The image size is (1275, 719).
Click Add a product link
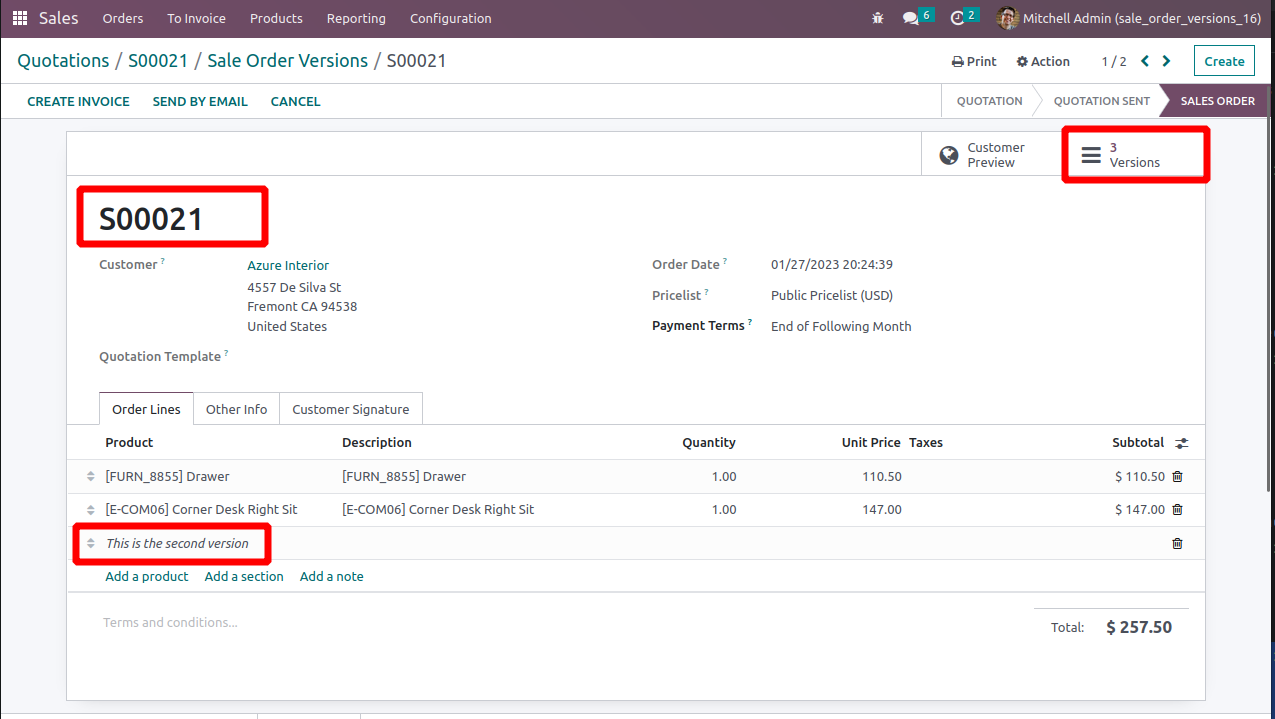tap(147, 576)
